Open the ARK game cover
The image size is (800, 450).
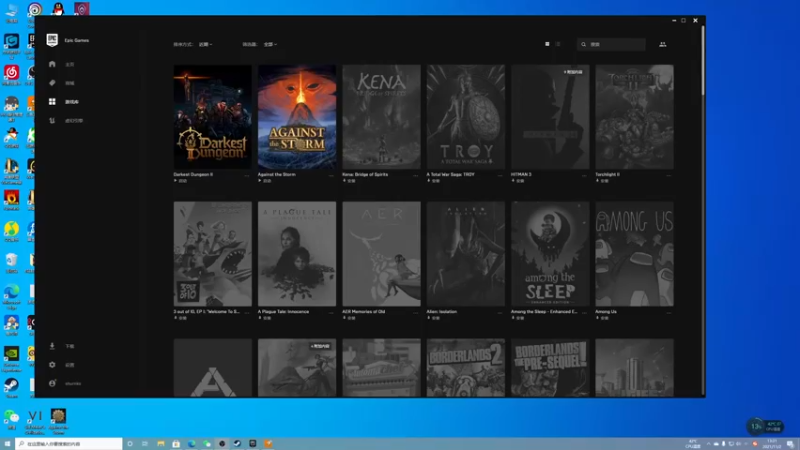point(213,368)
